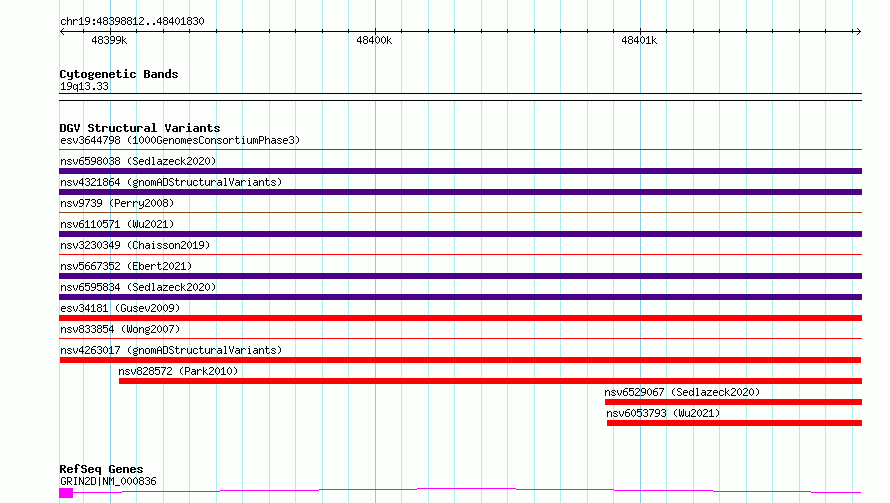Click the purple bar under nsv6595834
This screenshot has width=890, height=503.
point(460,297)
